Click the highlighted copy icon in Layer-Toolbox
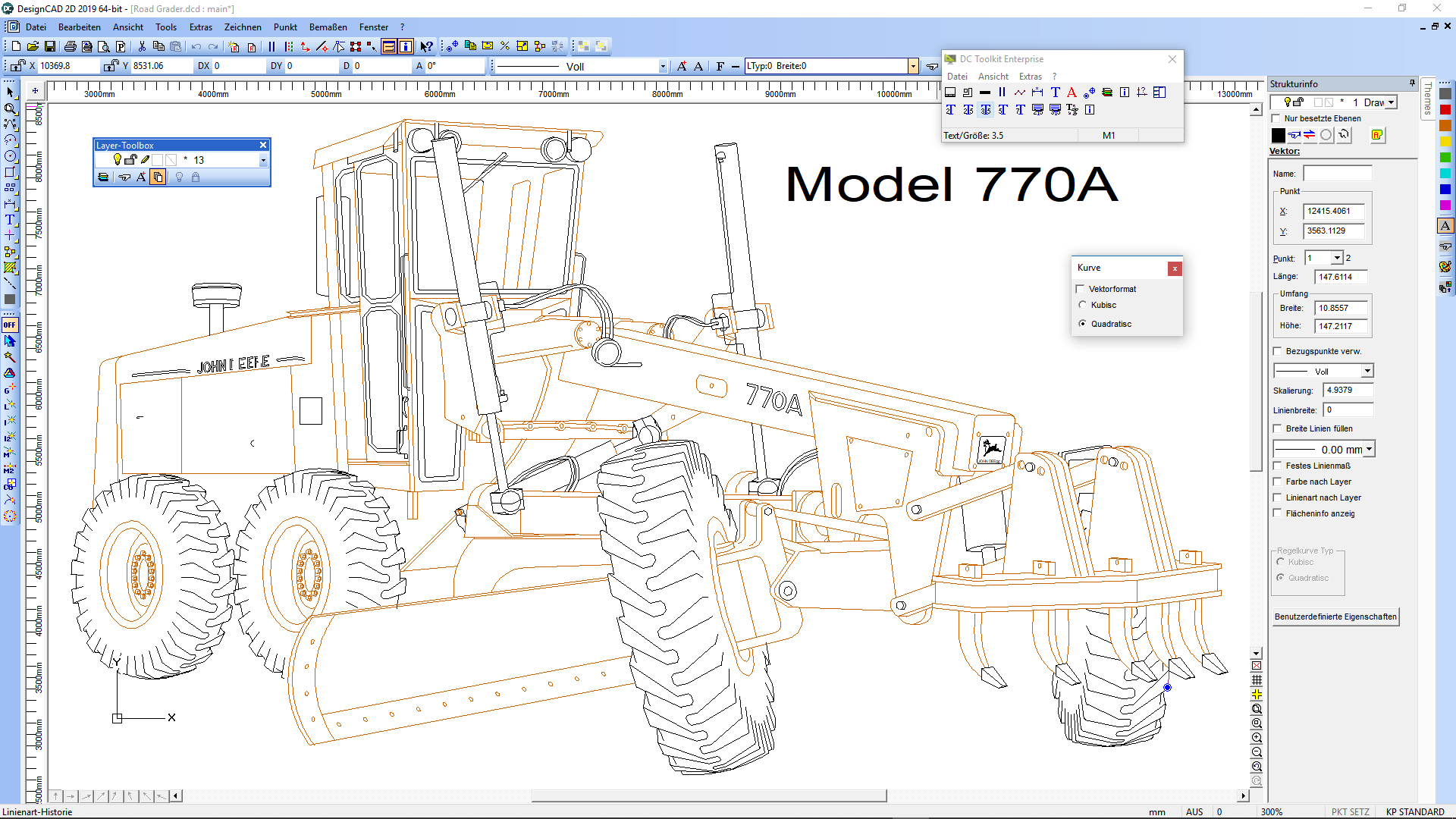Viewport: 1456px width, 819px height. 158,177
